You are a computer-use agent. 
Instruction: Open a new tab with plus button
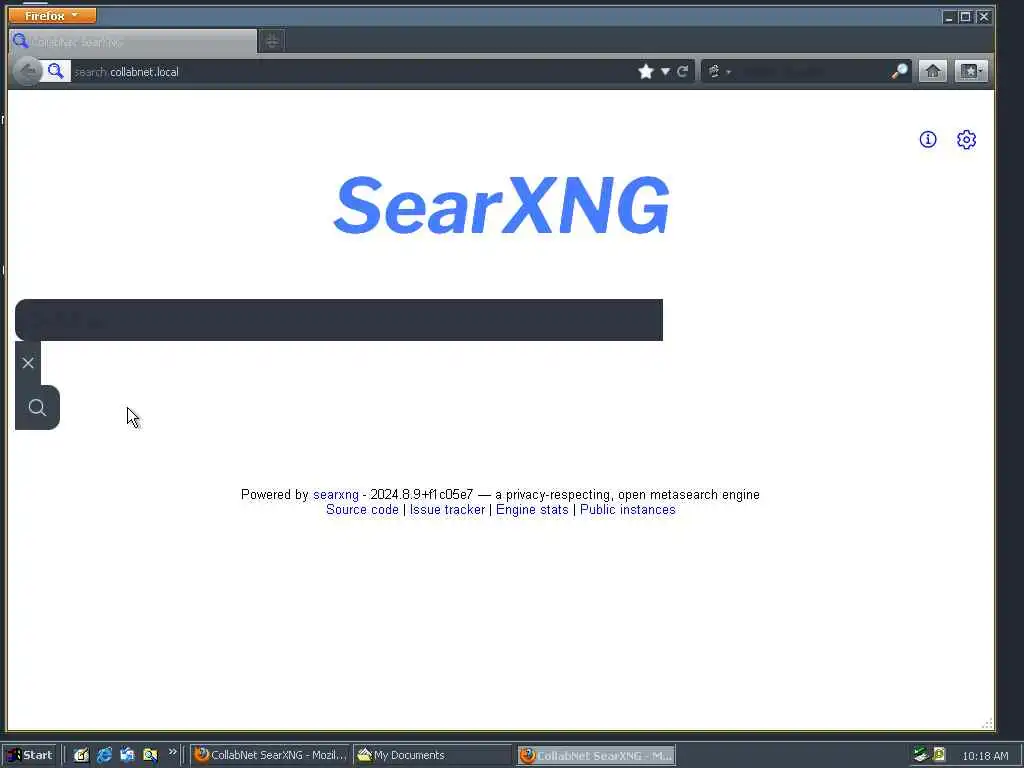click(x=272, y=41)
